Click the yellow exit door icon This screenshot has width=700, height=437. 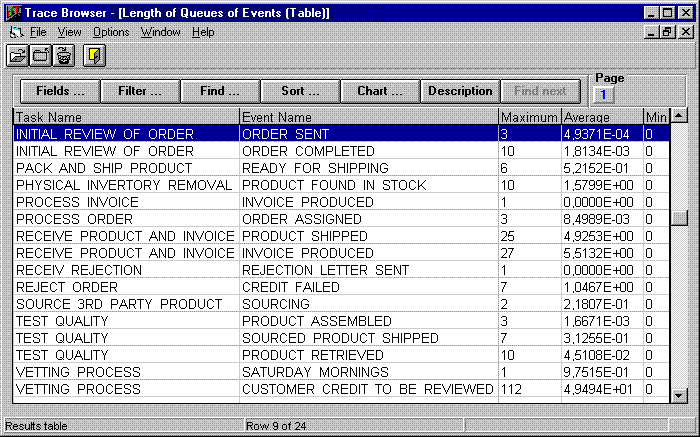[94, 55]
